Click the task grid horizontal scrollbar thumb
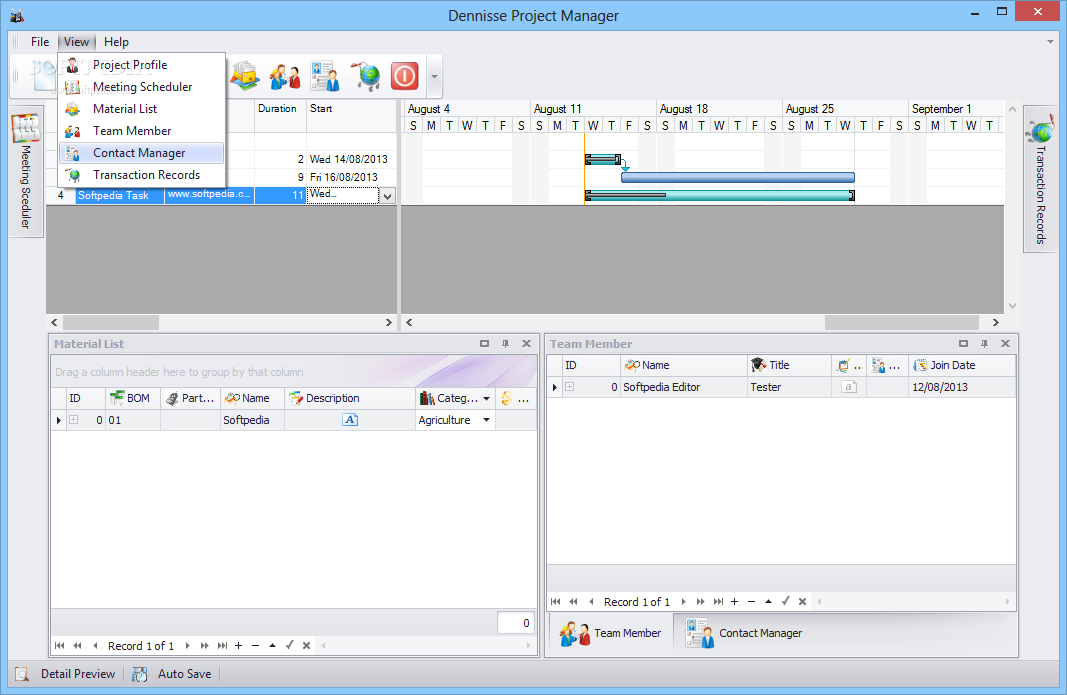 [x=111, y=323]
